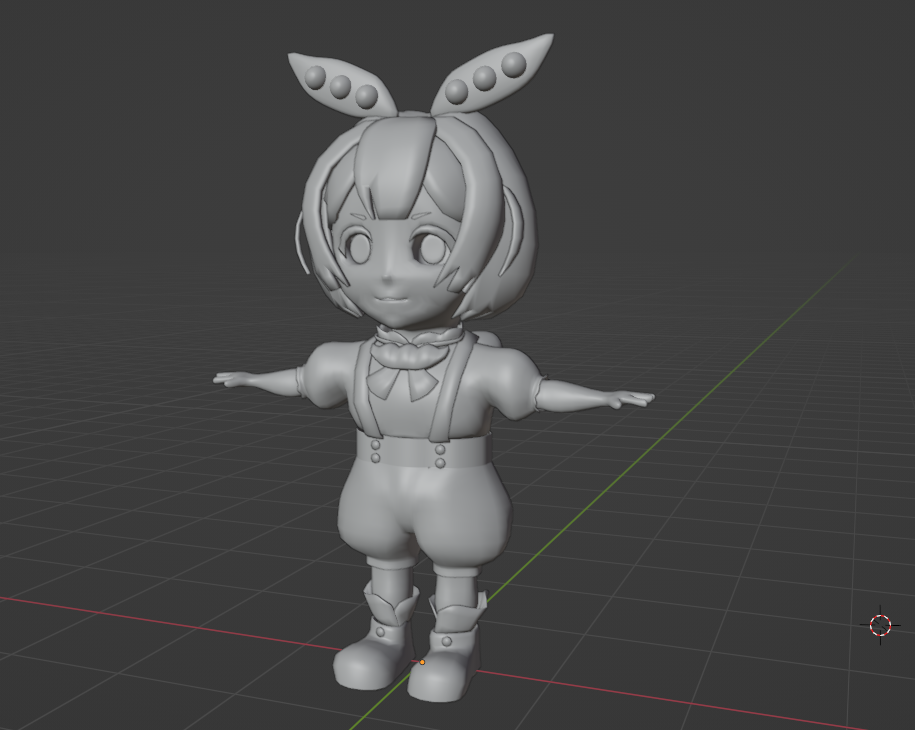The image size is (915, 730).
Task: Click the outstretched hand on the left side of the view
Action: coord(232,379)
